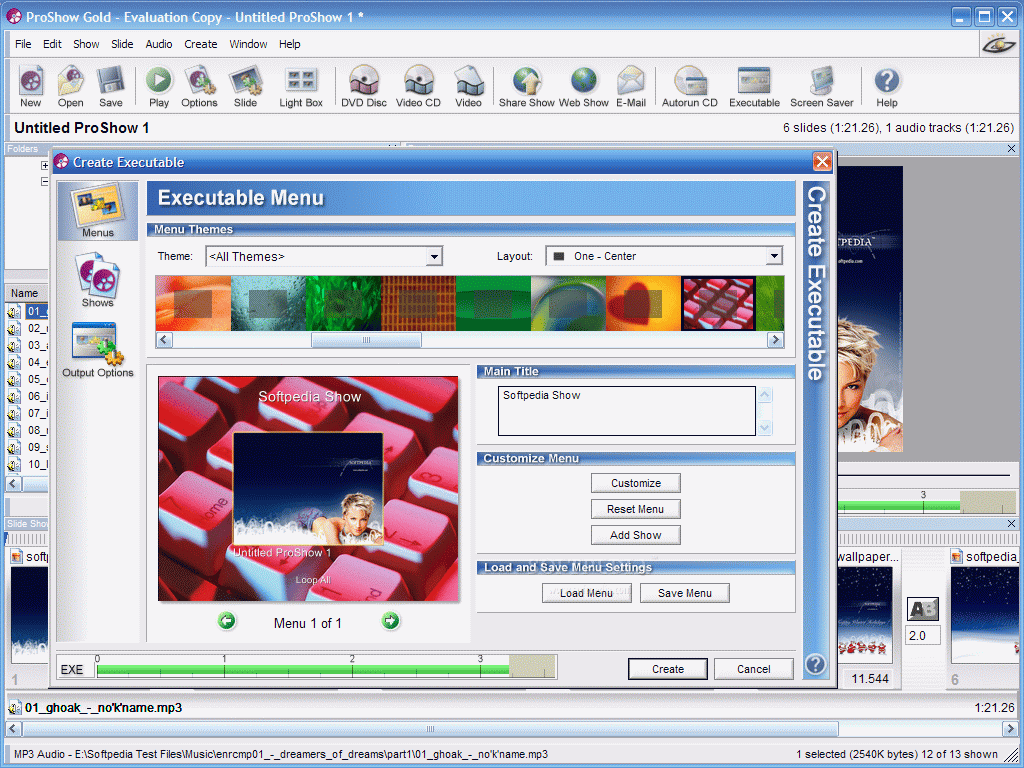Image resolution: width=1024 pixels, height=768 pixels.
Task: Click the Load Menu button
Action: [x=586, y=593]
